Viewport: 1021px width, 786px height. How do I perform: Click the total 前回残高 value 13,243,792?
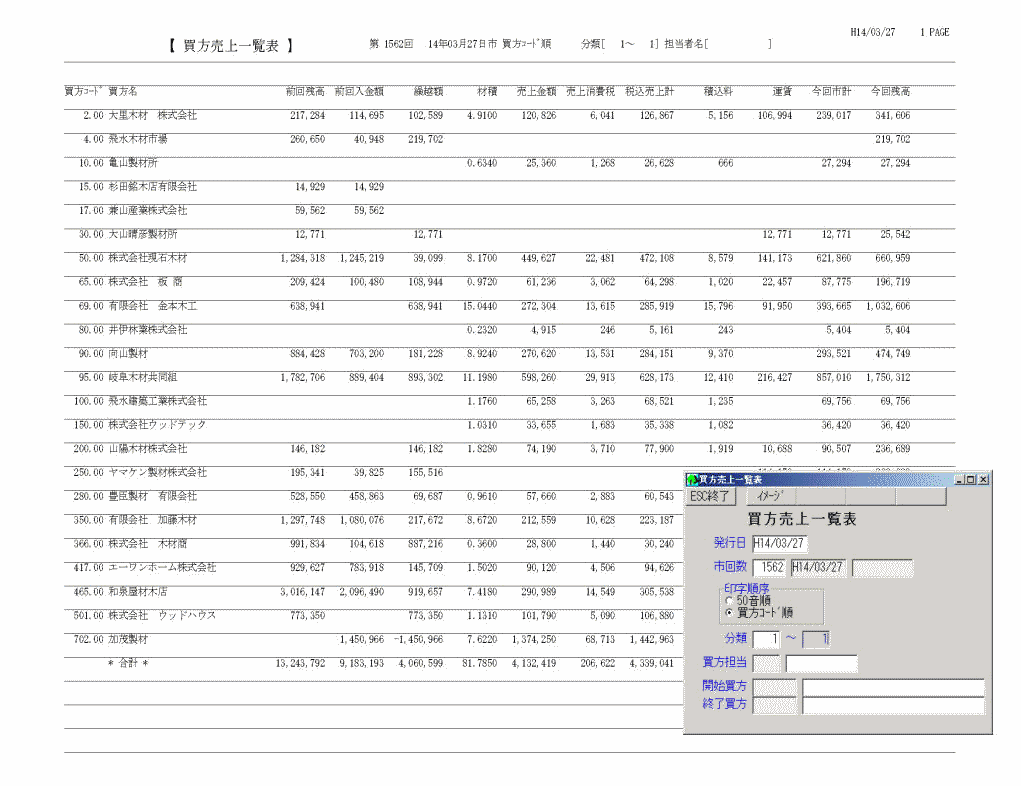[x=300, y=664]
